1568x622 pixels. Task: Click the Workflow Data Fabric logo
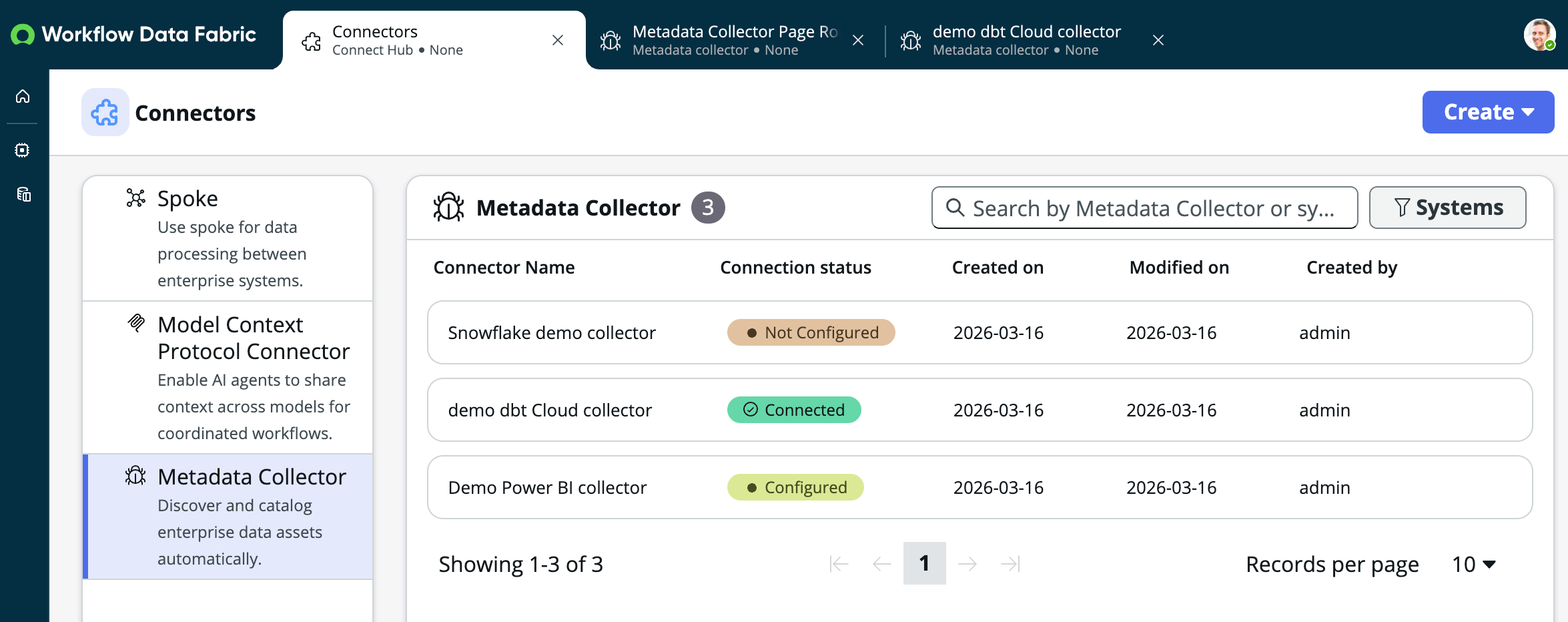tap(133, 35)
